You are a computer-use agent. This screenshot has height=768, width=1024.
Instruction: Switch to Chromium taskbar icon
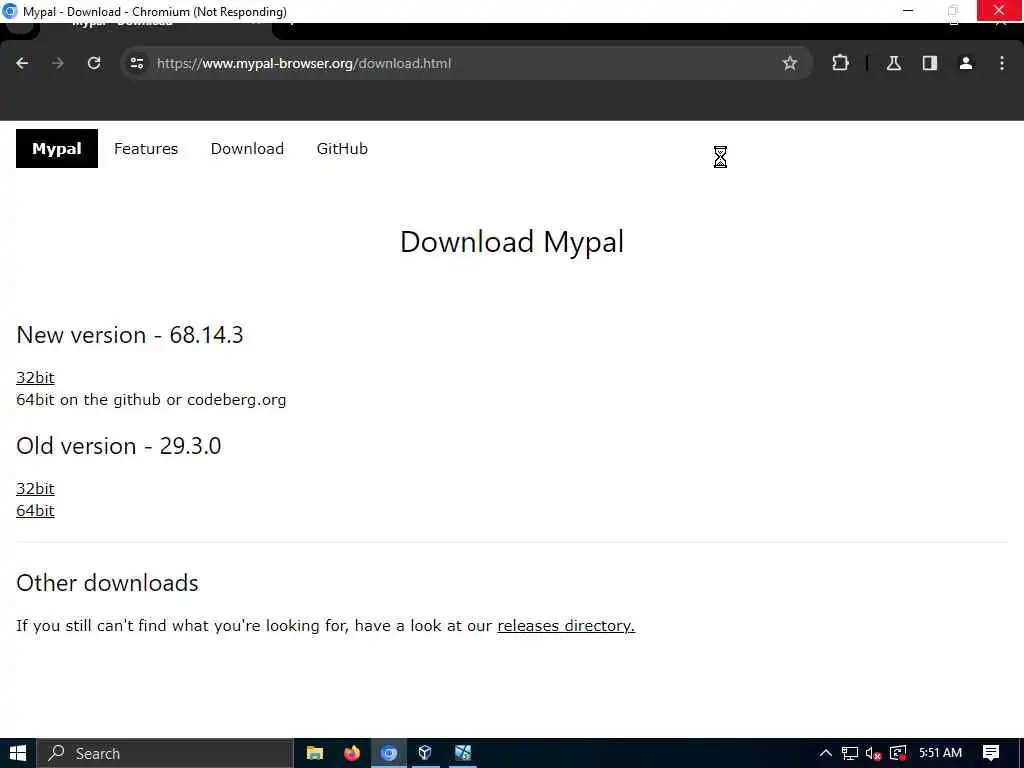[x=389, y=753]
